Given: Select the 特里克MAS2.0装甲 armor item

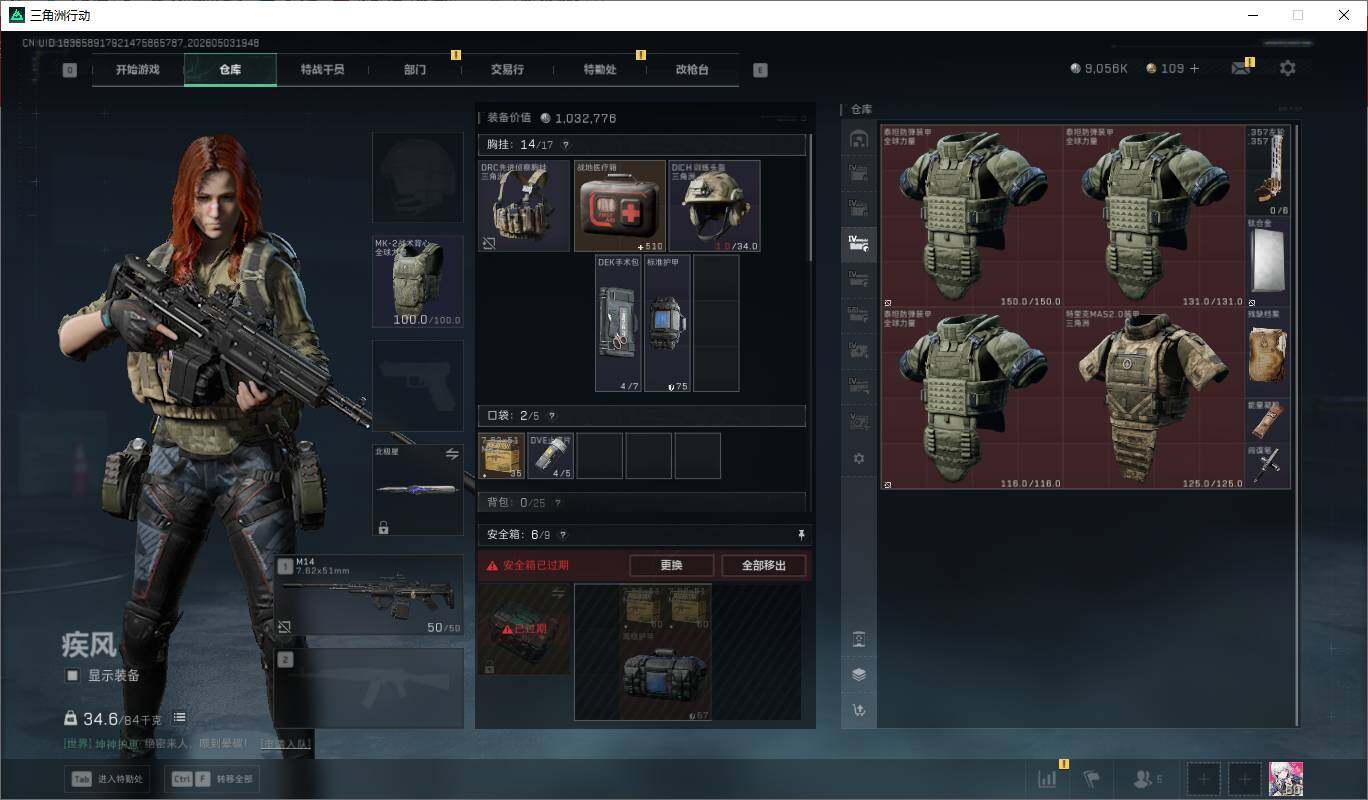Looking at the screenshot, I should click(1154, 398).
